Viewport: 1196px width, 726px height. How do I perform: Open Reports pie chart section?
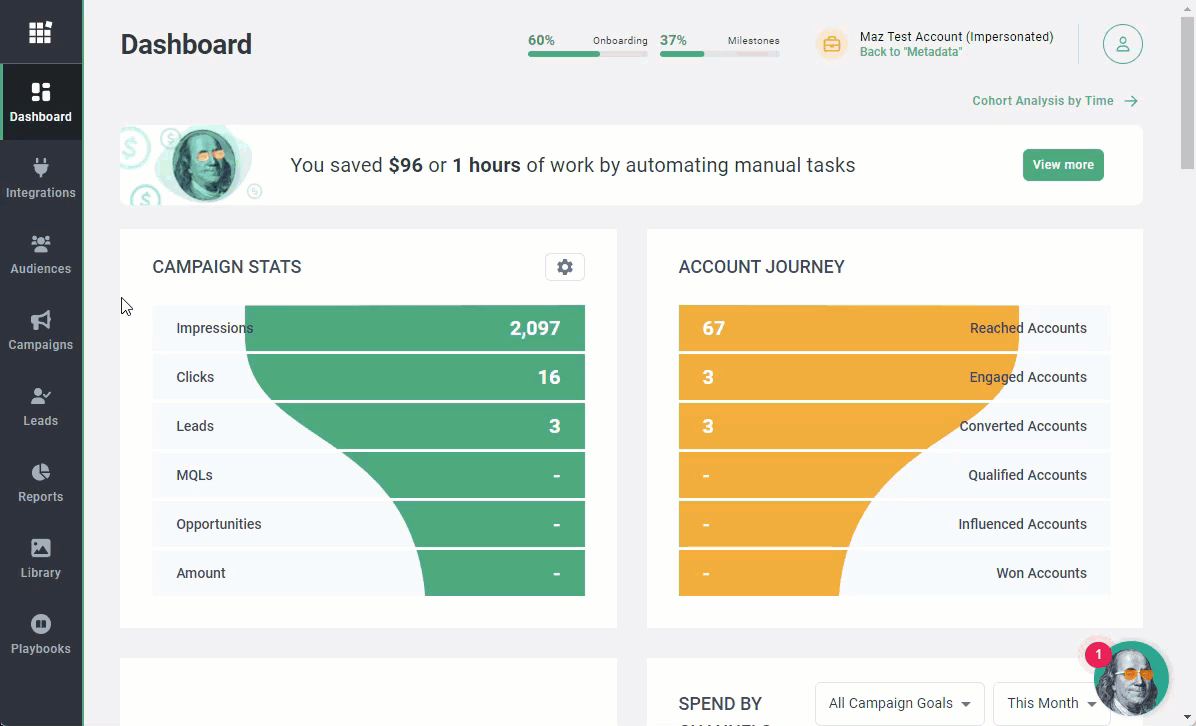(x=41, y=482)
